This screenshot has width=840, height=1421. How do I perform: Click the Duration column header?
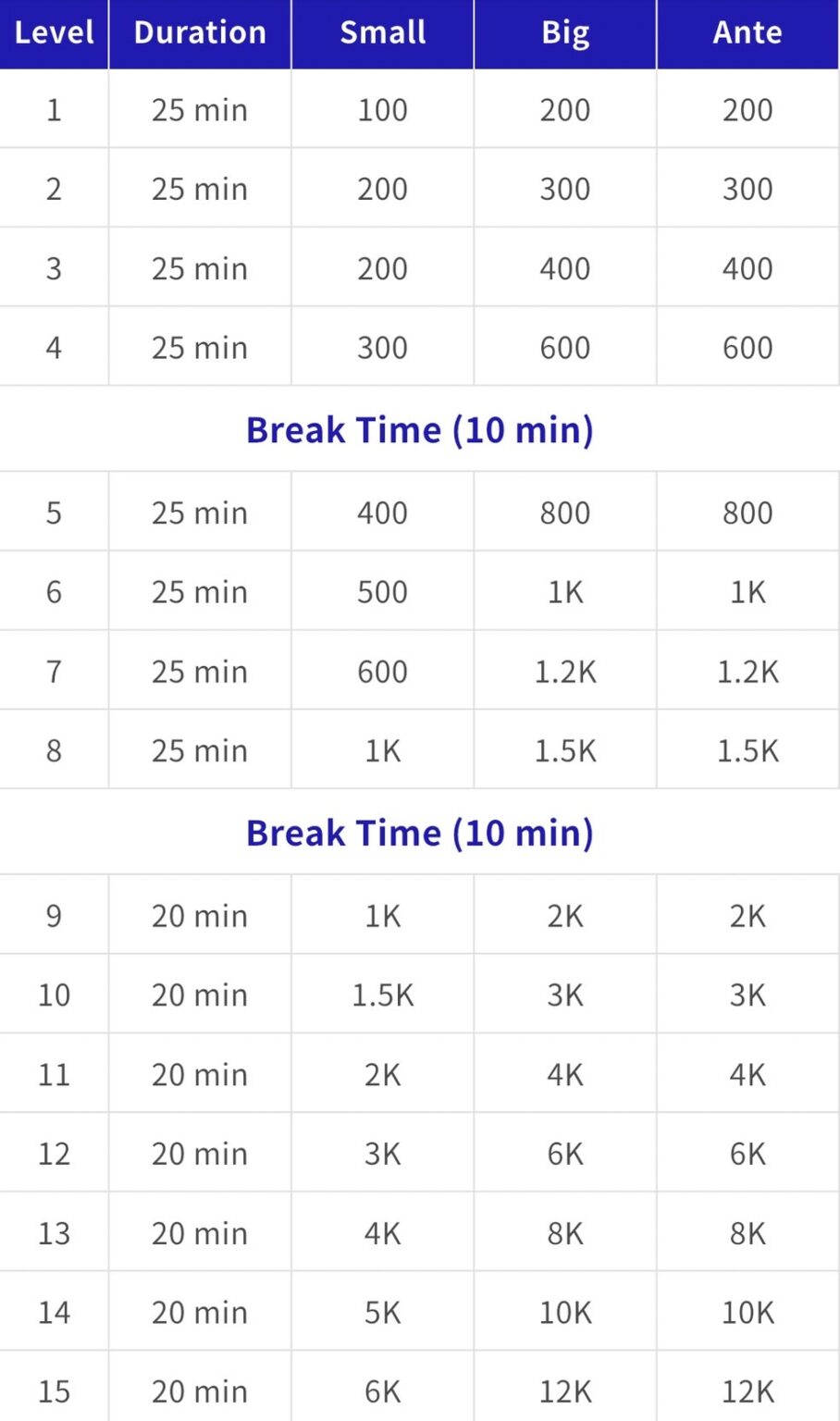pyautogui.click(x=200, y=33)
